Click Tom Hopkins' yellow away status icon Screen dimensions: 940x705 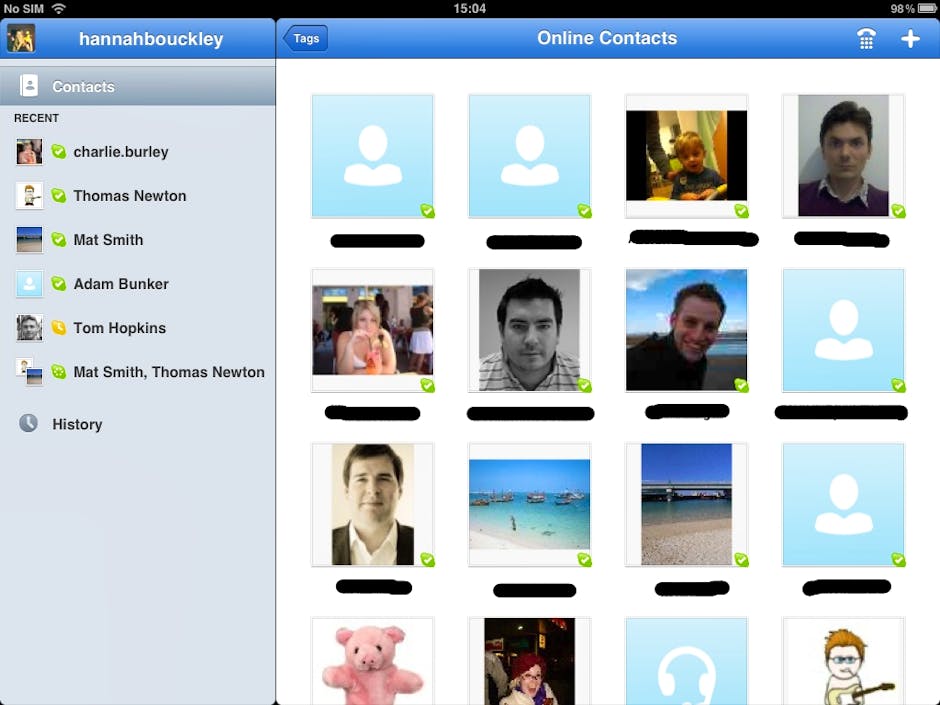coord(58,328)
